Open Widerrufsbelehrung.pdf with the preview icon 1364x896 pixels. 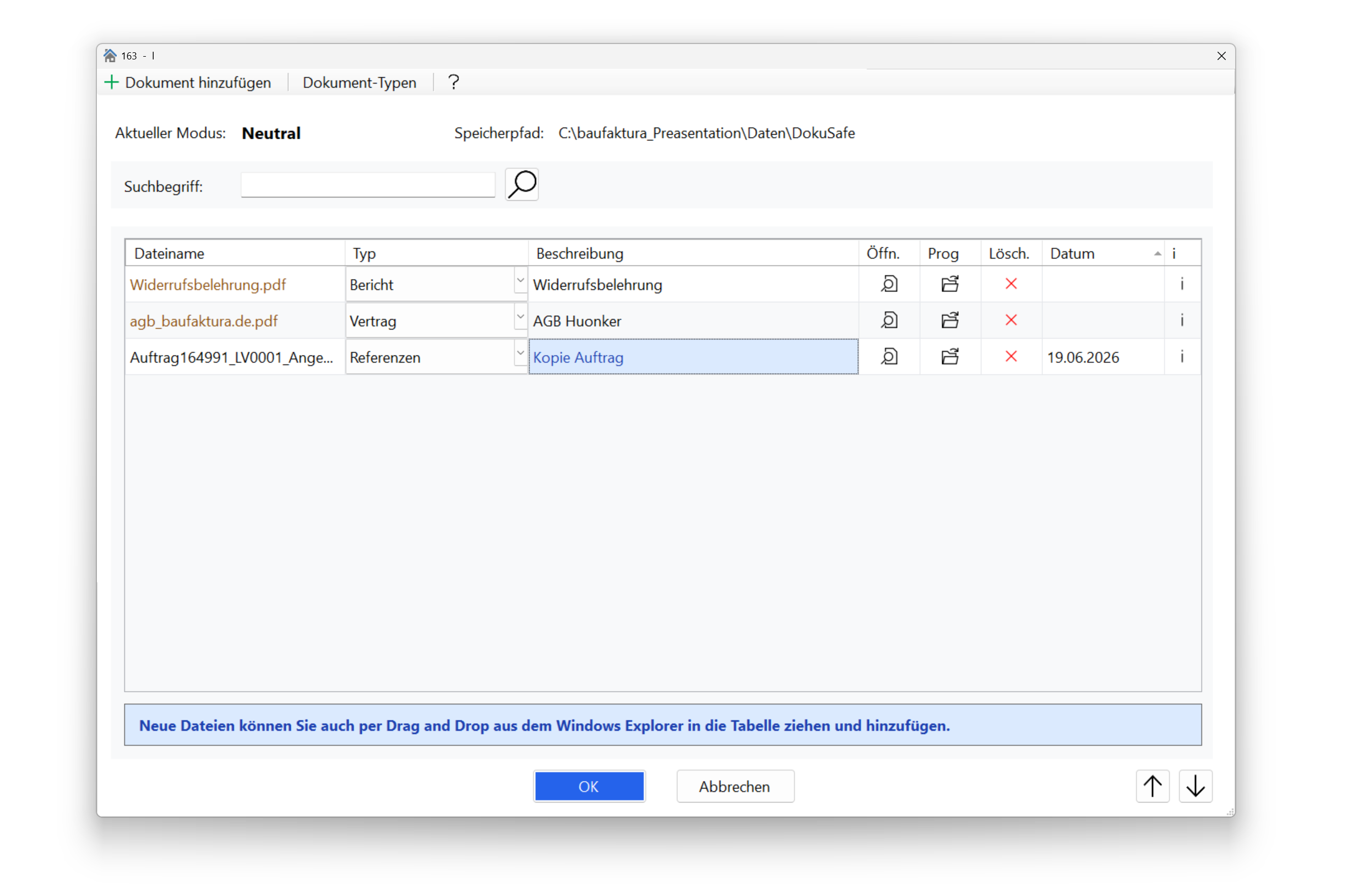tap(889, 284)
